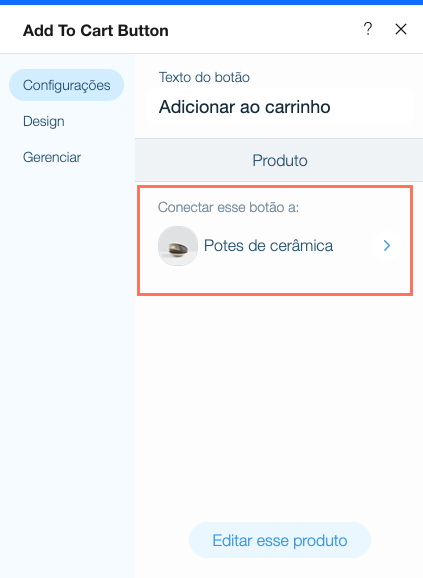
Task: Click the Produto section header
Action: (279, 160)
